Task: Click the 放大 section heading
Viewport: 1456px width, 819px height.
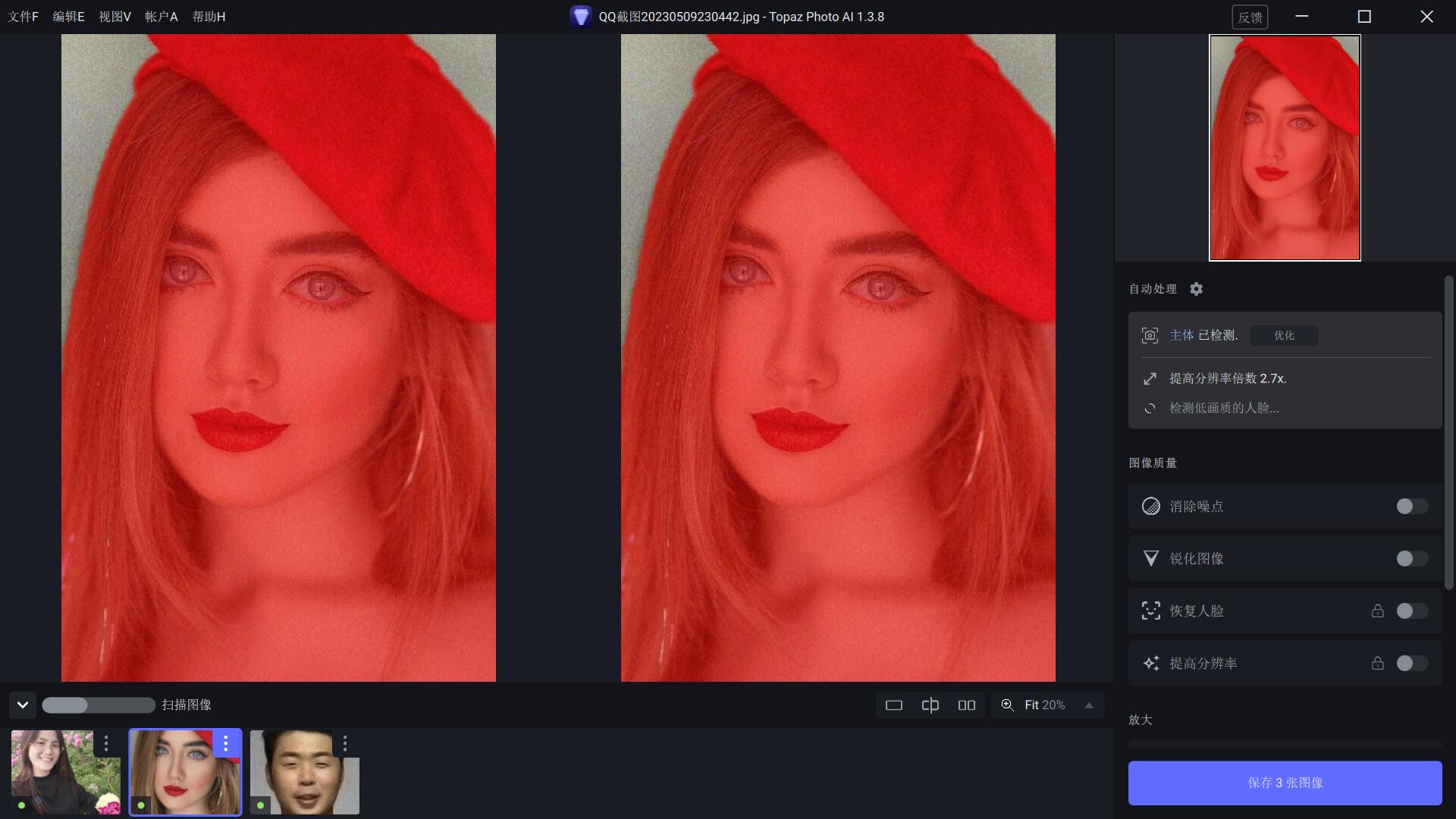Action: click(1140, 720)
